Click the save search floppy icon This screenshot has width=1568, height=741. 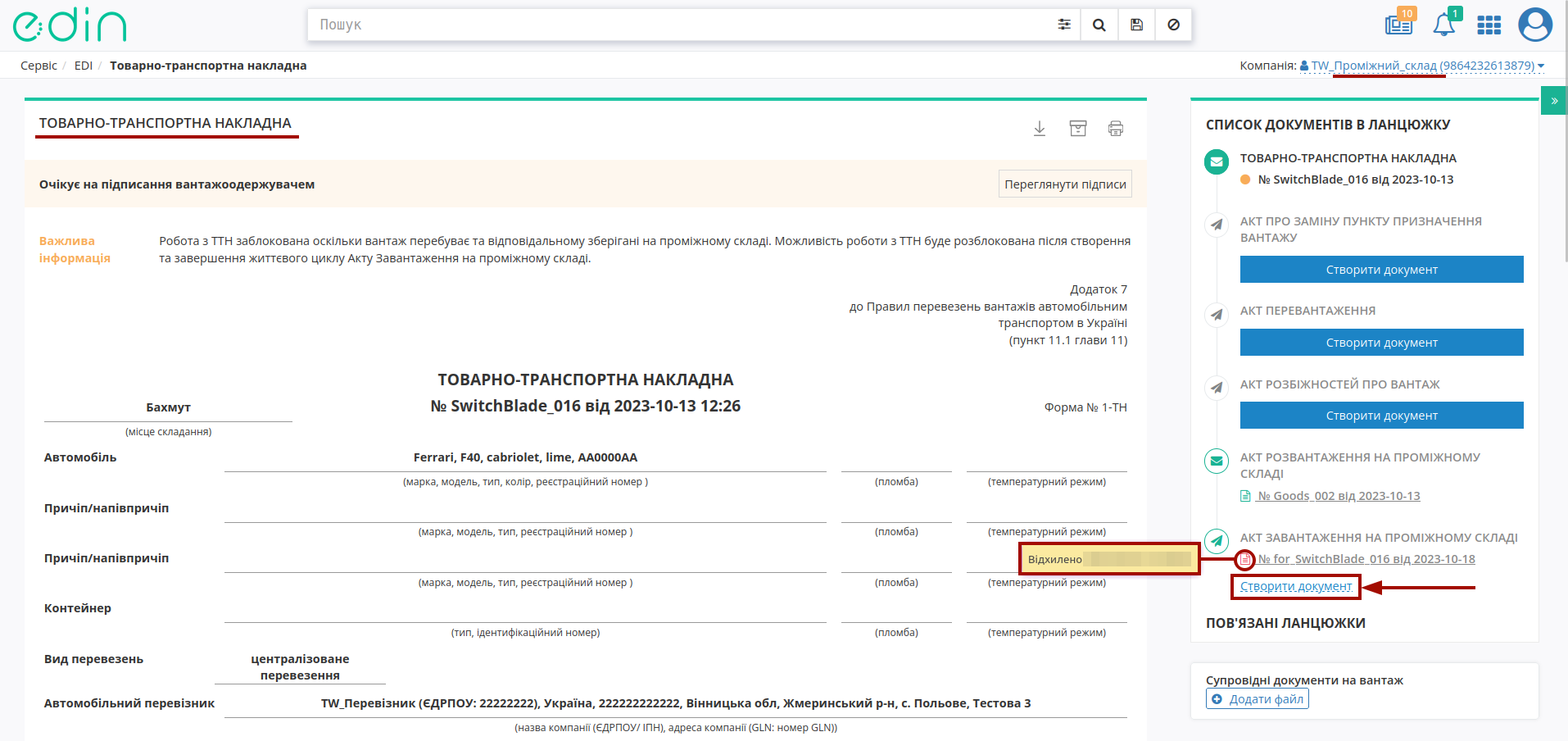coord(1136,25)
